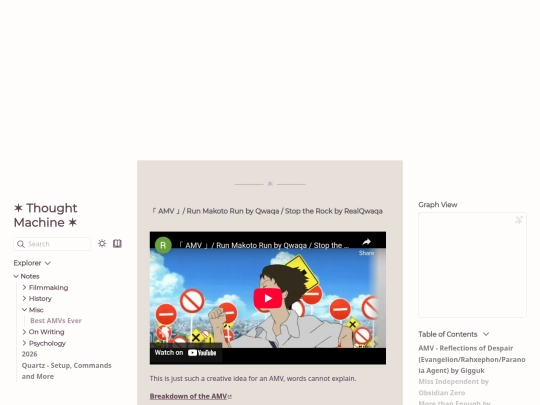
Task: Go to Thought Machine home title
Action: (x=45, y=215)
